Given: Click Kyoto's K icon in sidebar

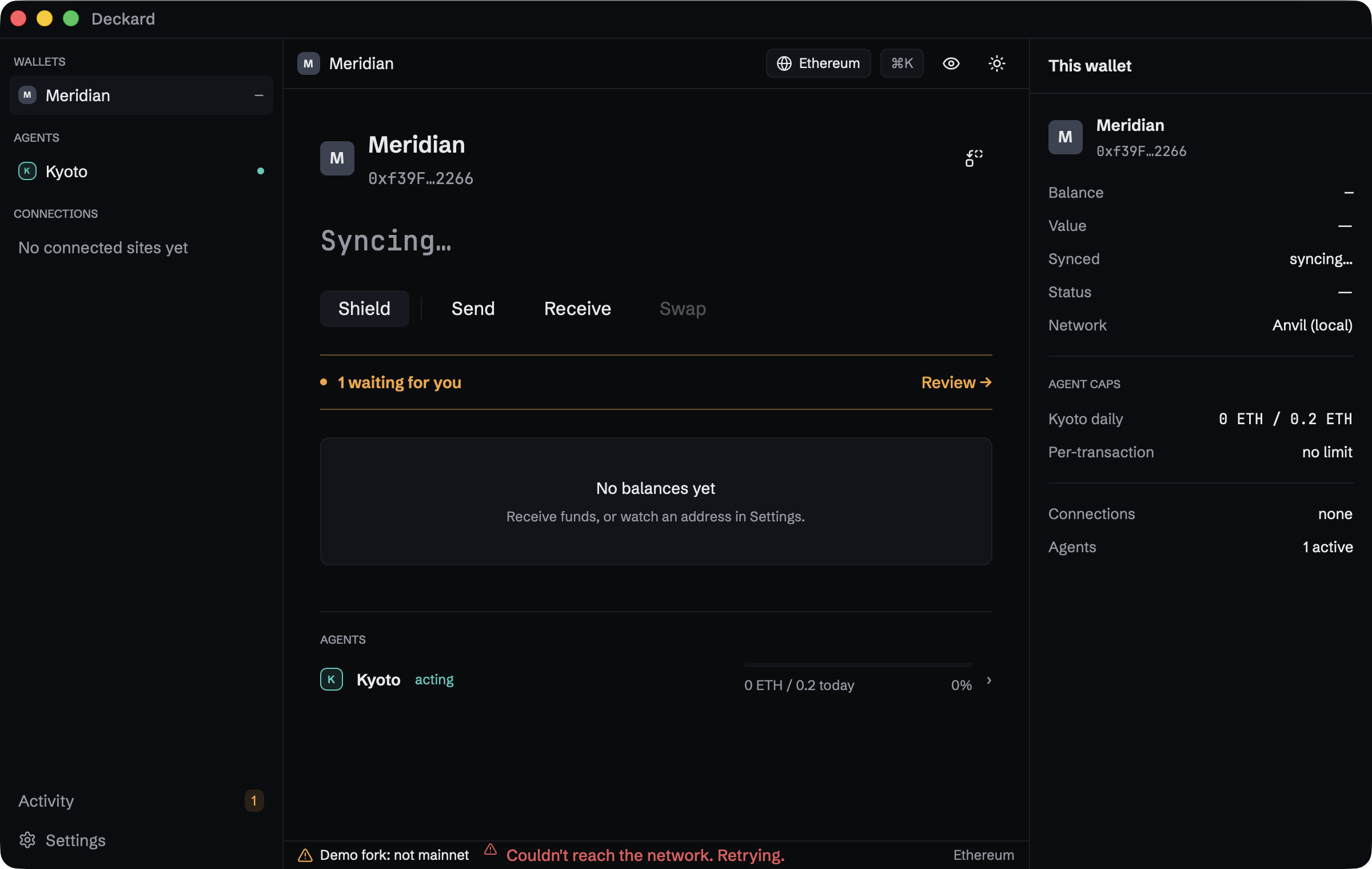Looking at the screenshot, I should 27,171.
